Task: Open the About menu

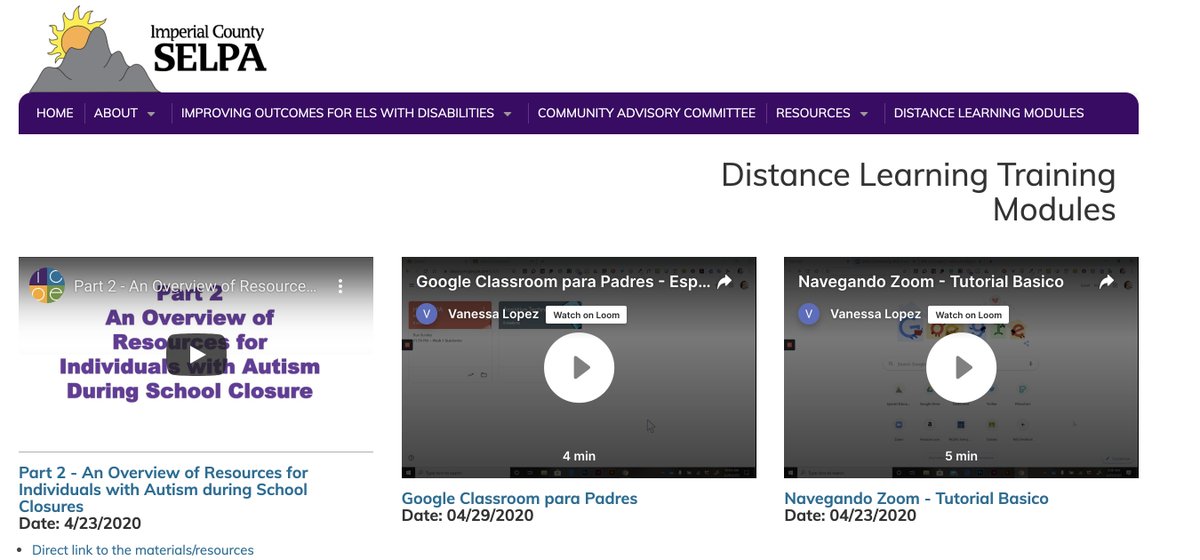Action: 116,113
